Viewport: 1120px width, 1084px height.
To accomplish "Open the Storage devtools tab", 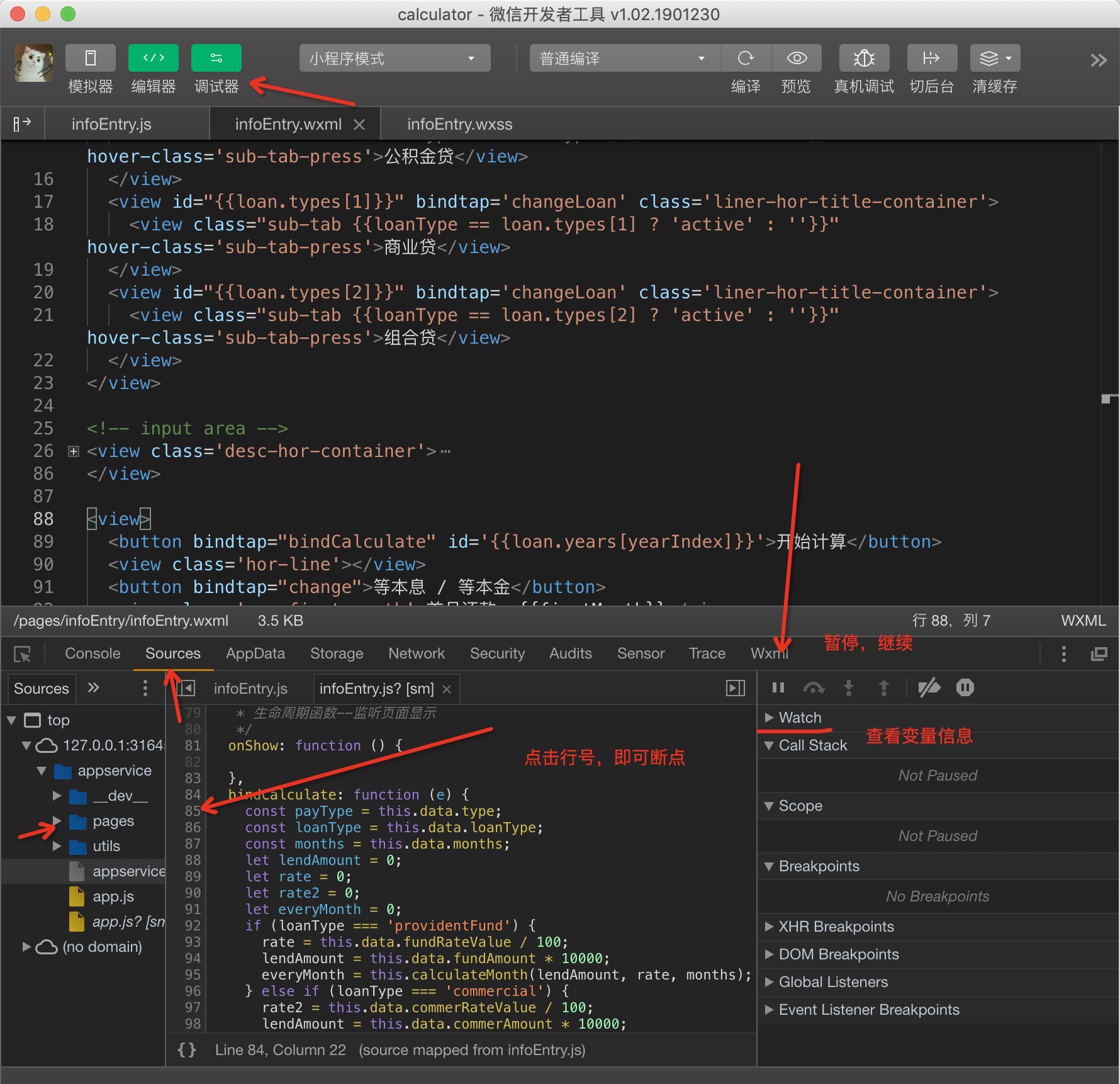I will (337, 653).
